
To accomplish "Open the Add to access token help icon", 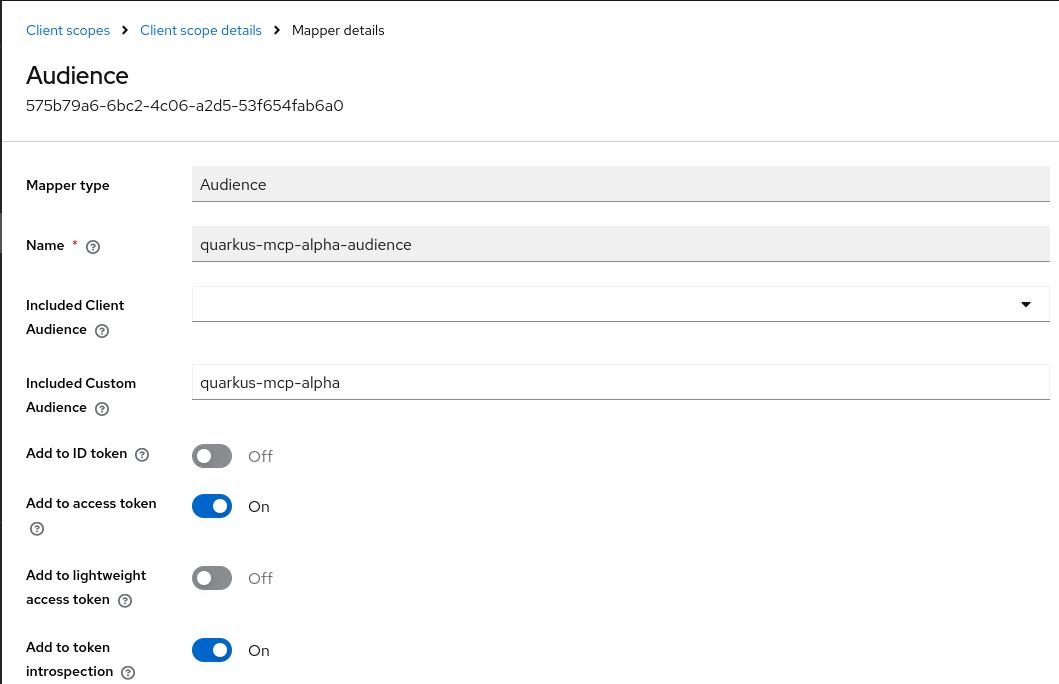I will tap(37, 528).
